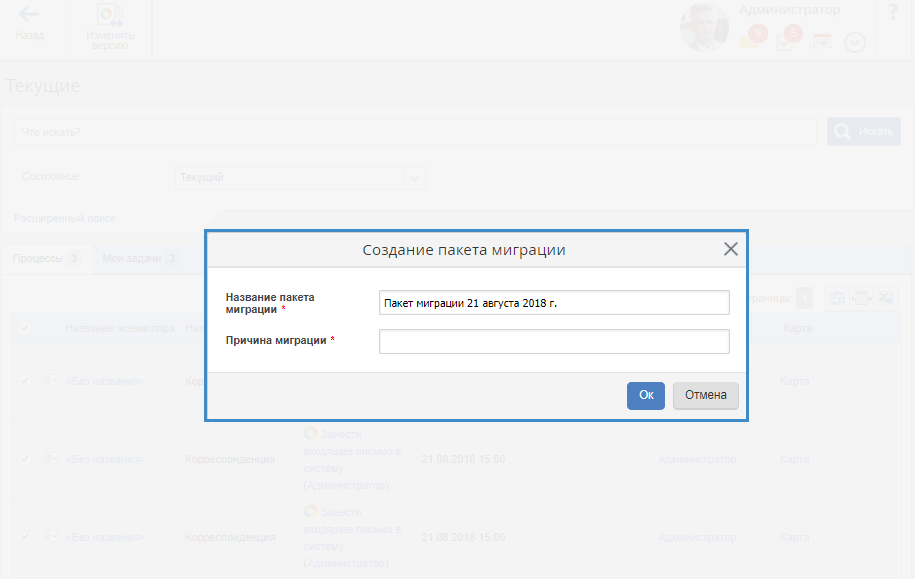Open the Состояние dropdown showing Текущий
Image resolution: width=915 pixels, height=579 pixels.
tap(301, 177)
